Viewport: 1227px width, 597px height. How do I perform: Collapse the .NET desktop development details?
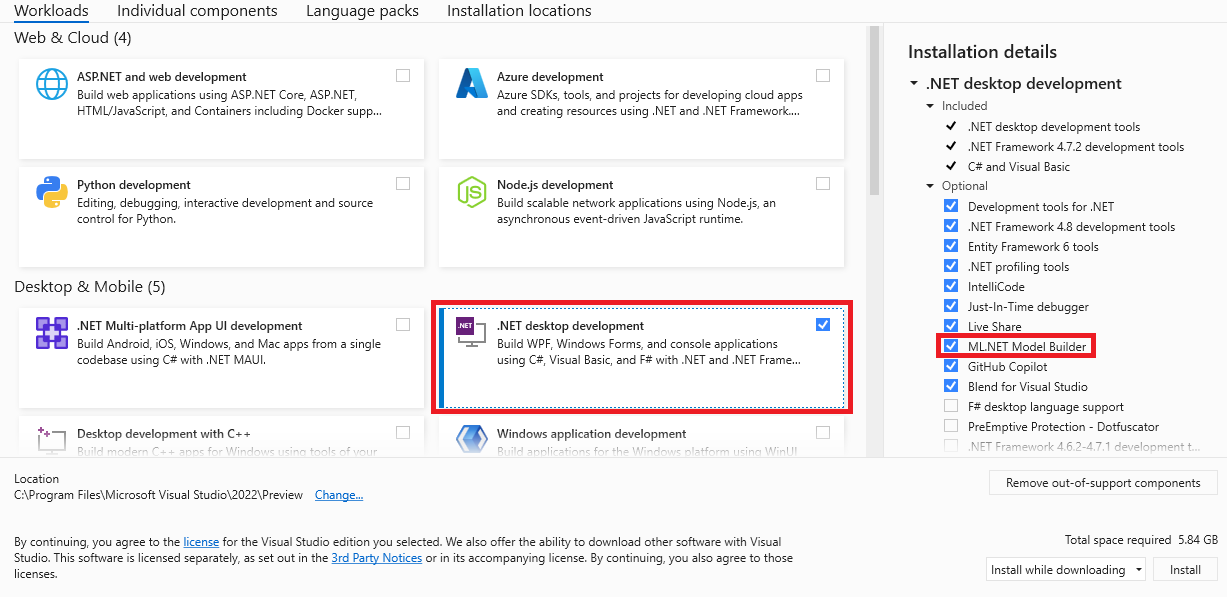tap(913, 84)
